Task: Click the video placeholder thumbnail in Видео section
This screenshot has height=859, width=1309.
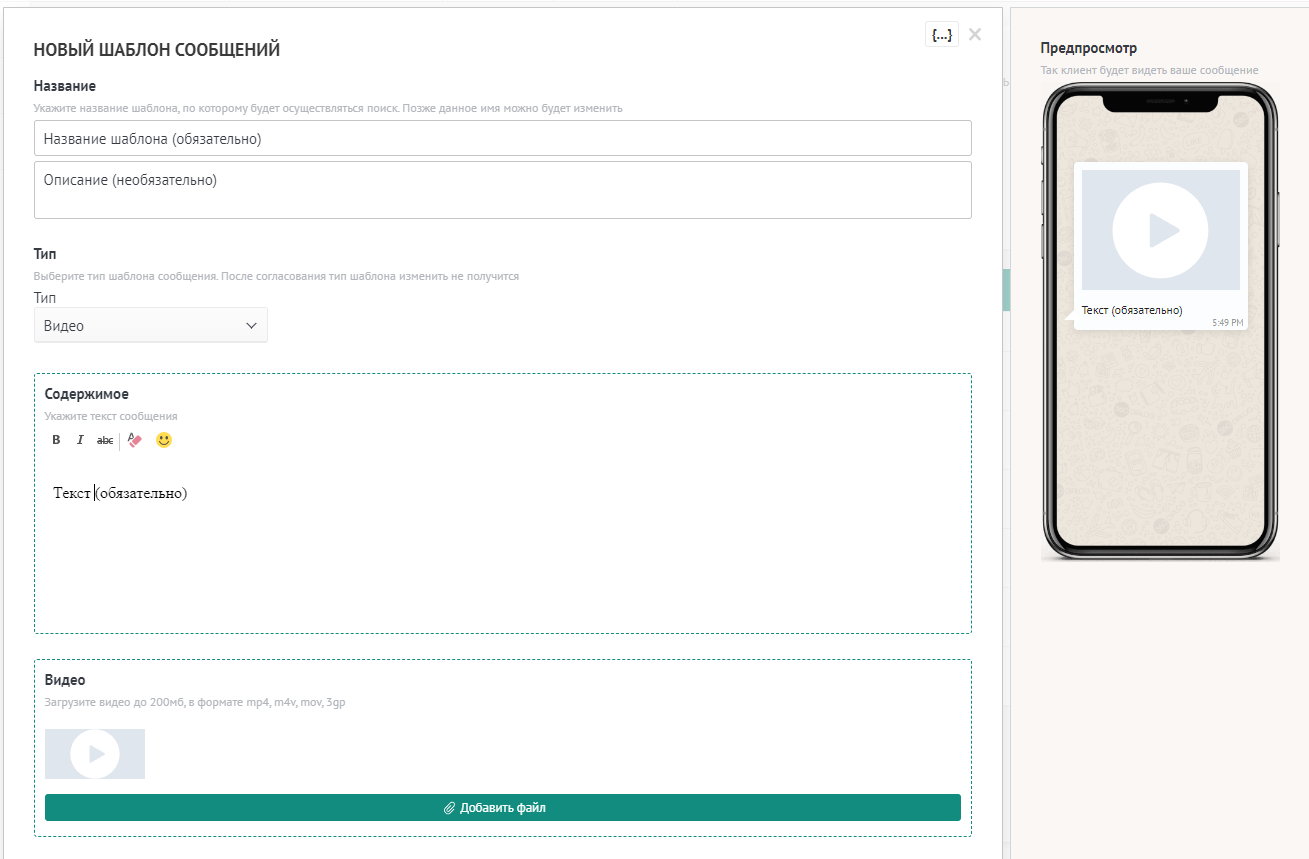Action: pyautogui.click(x=95, y=754)
